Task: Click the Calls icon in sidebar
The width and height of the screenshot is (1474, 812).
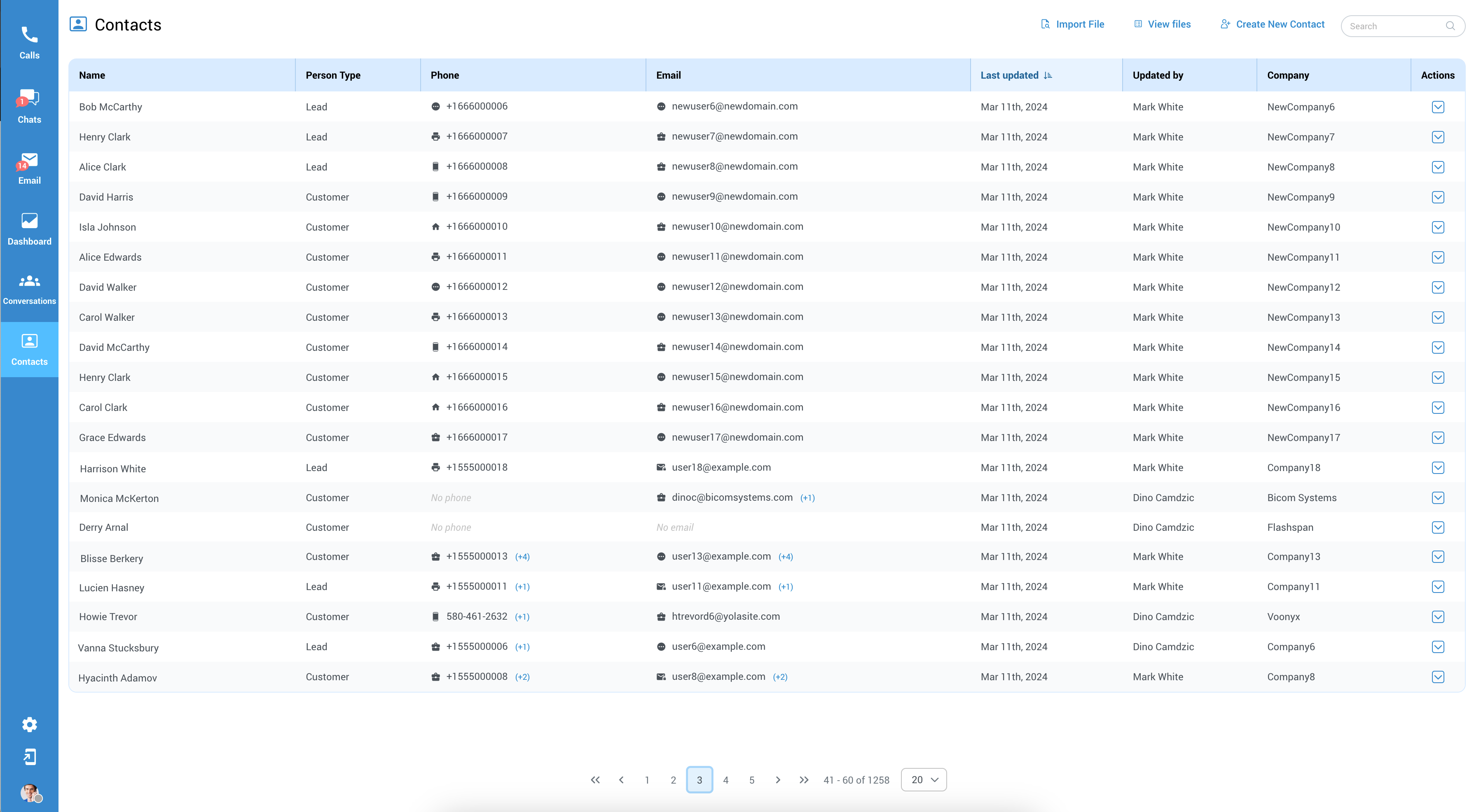Action: [x=29, y=36]
